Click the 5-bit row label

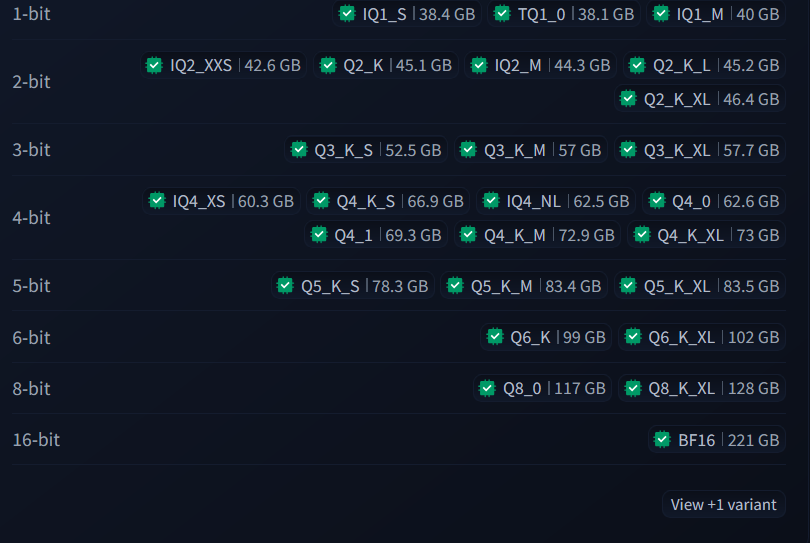(32, 286)
